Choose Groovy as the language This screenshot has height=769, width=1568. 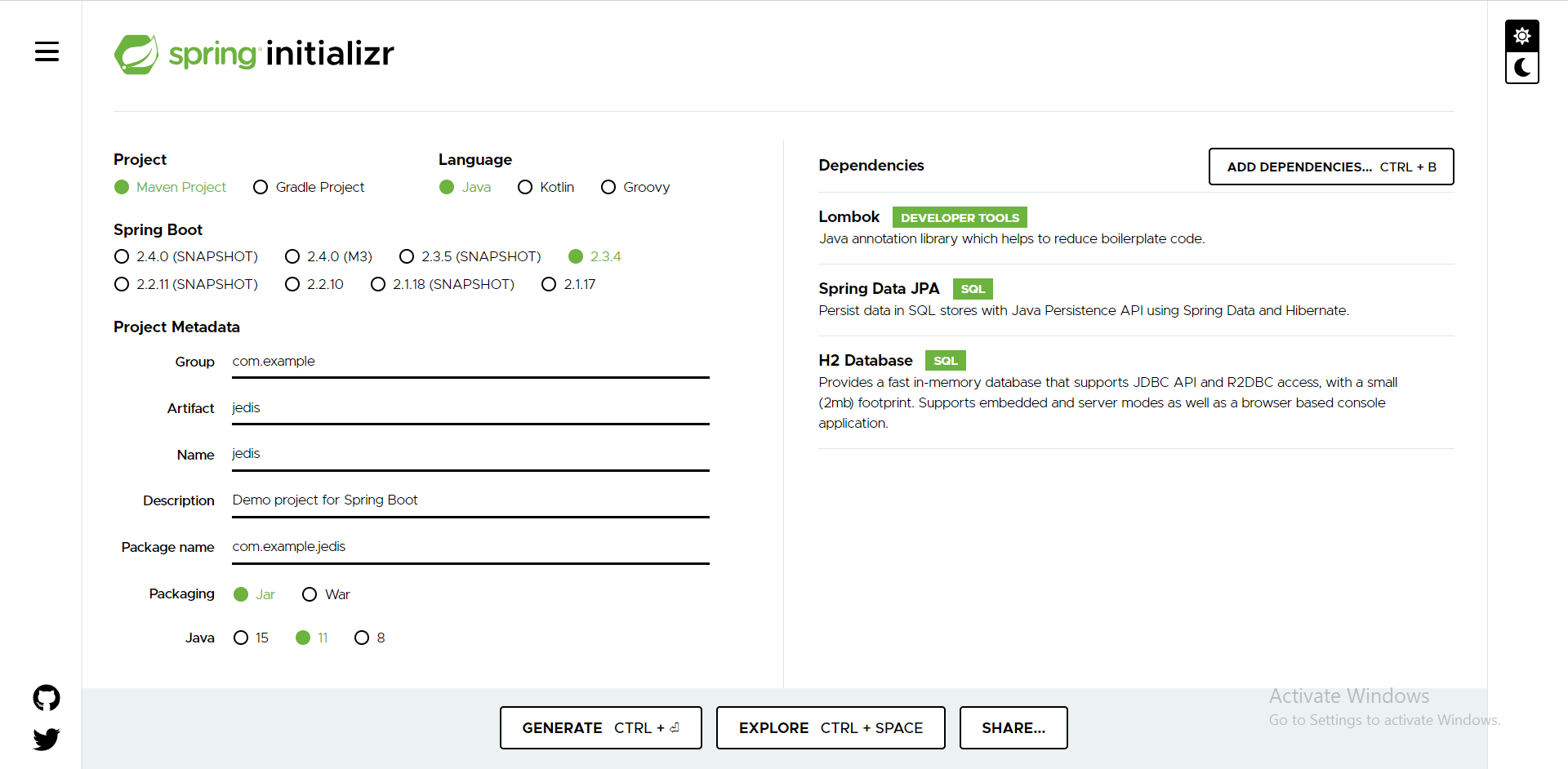(x=635, y=187)
